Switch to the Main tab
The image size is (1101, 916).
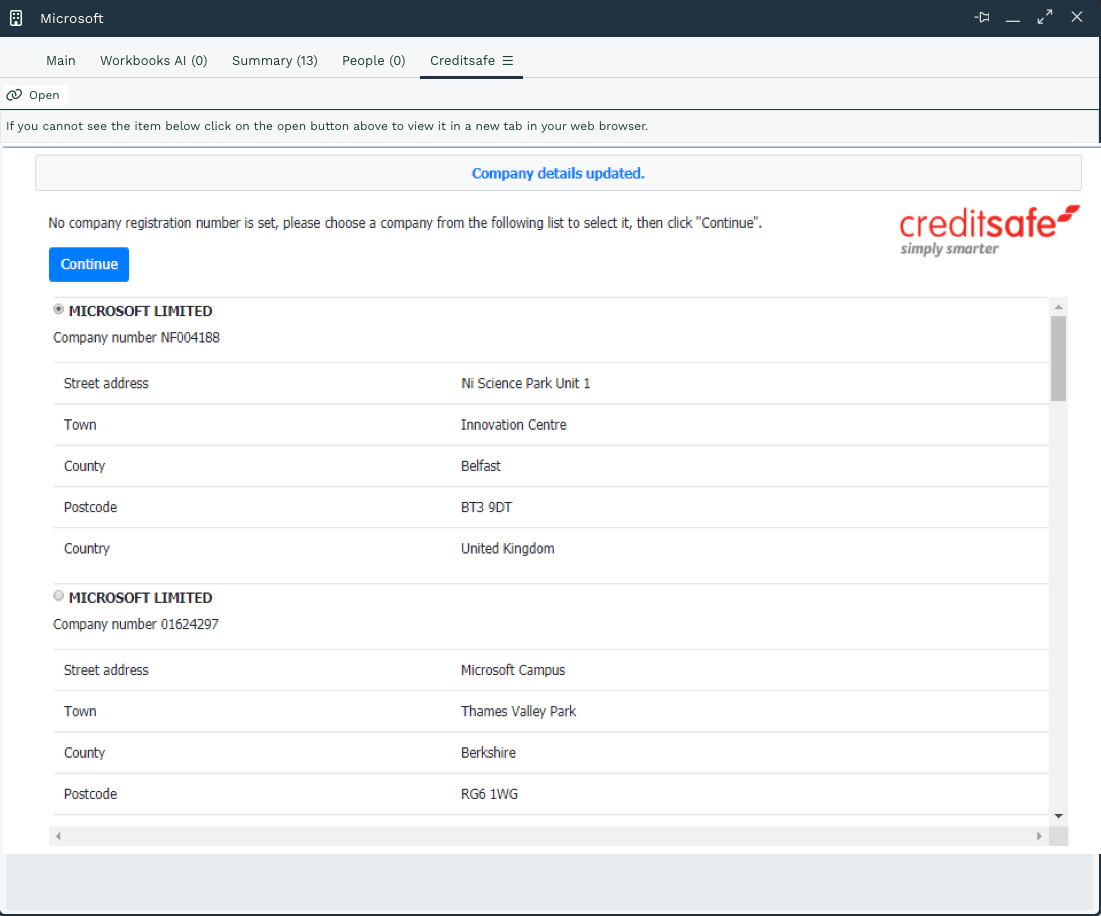(x=61, y=60)
